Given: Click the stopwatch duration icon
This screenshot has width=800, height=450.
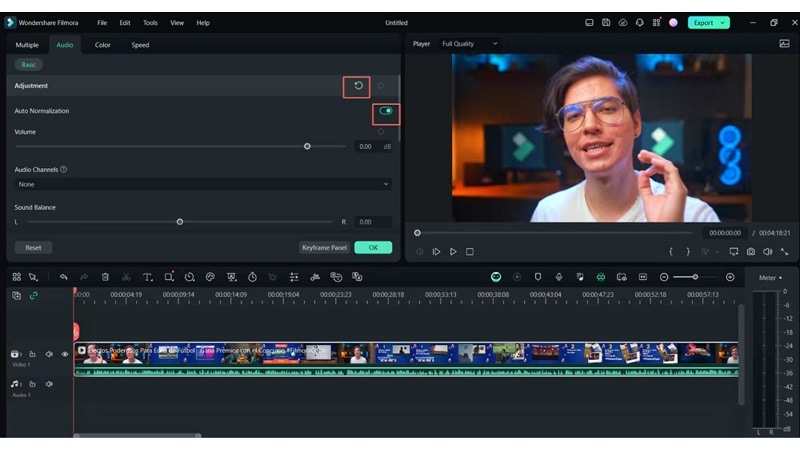Looking at the screenshot, I should point(253,277).
